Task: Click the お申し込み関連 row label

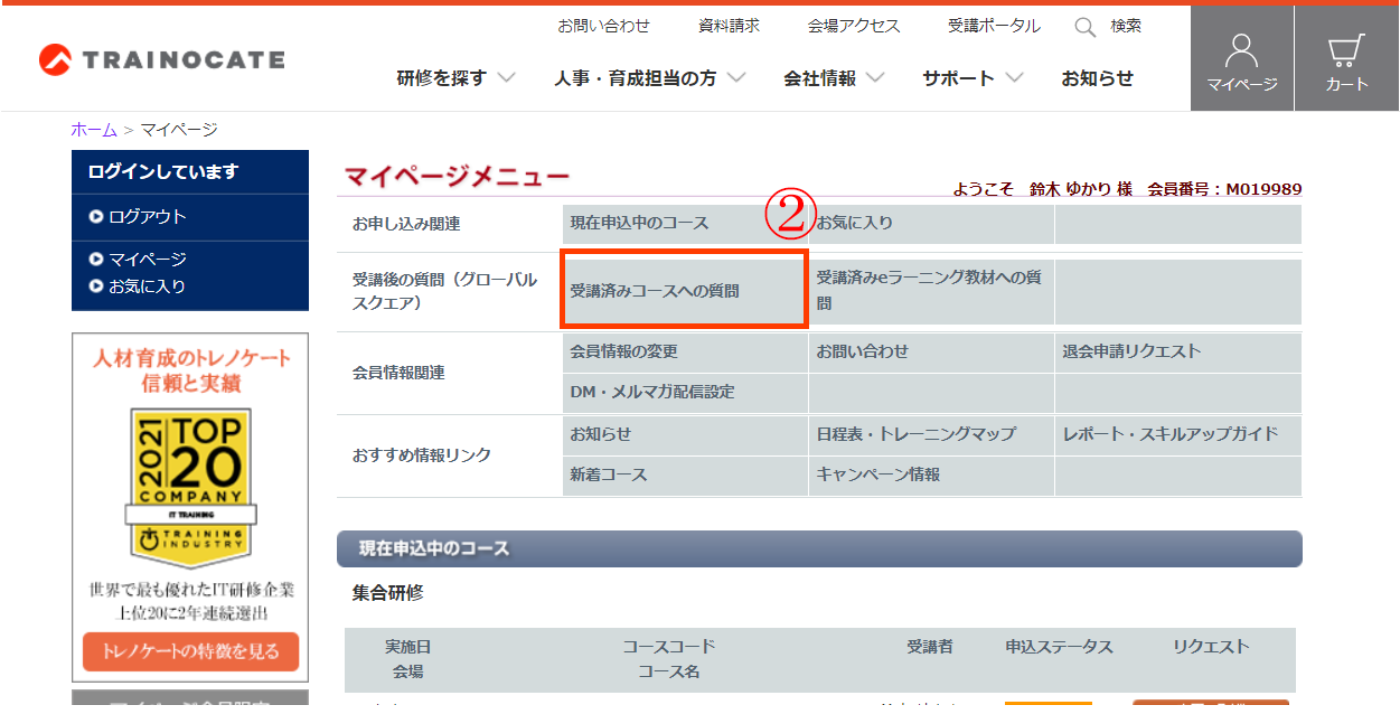Action: point(406,225)
